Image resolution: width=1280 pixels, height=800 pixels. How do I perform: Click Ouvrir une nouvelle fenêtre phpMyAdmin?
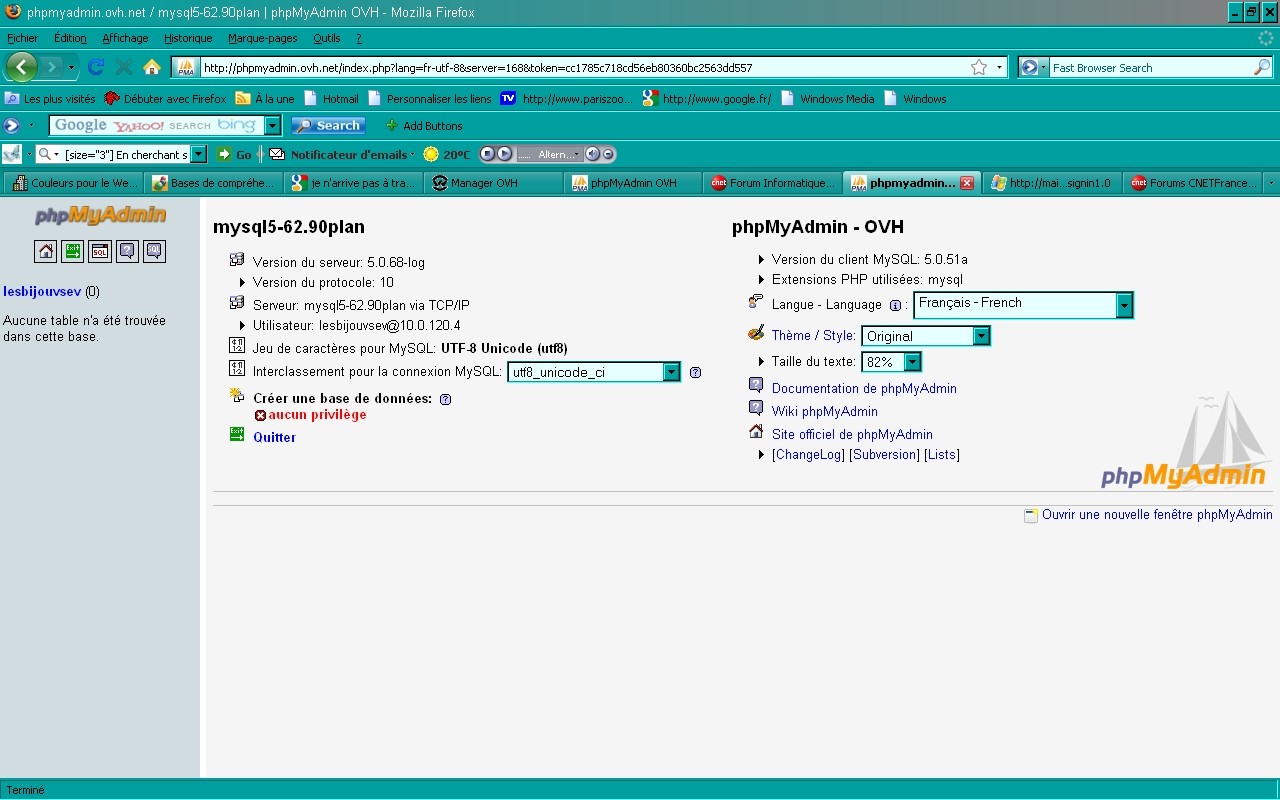click(1157, 515)
